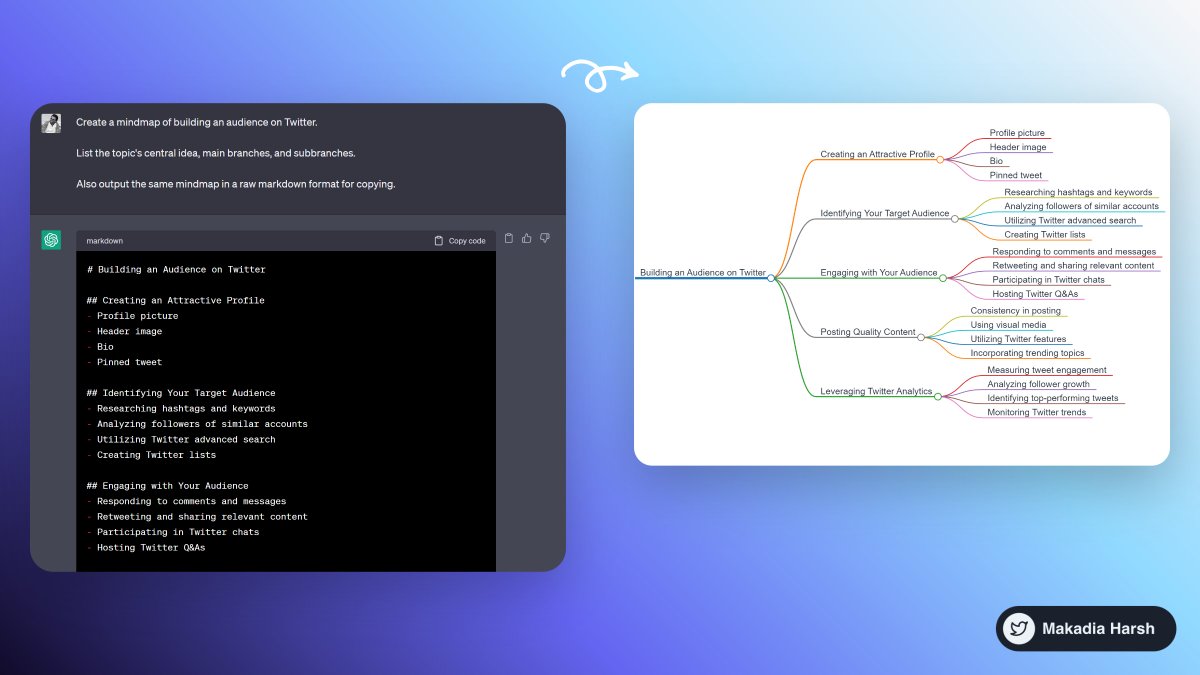The width and height of the screenshot is (1200, 675).
Task: Click 'Pinned tweet' mindmap leaf
Action: pos(1016,175)
